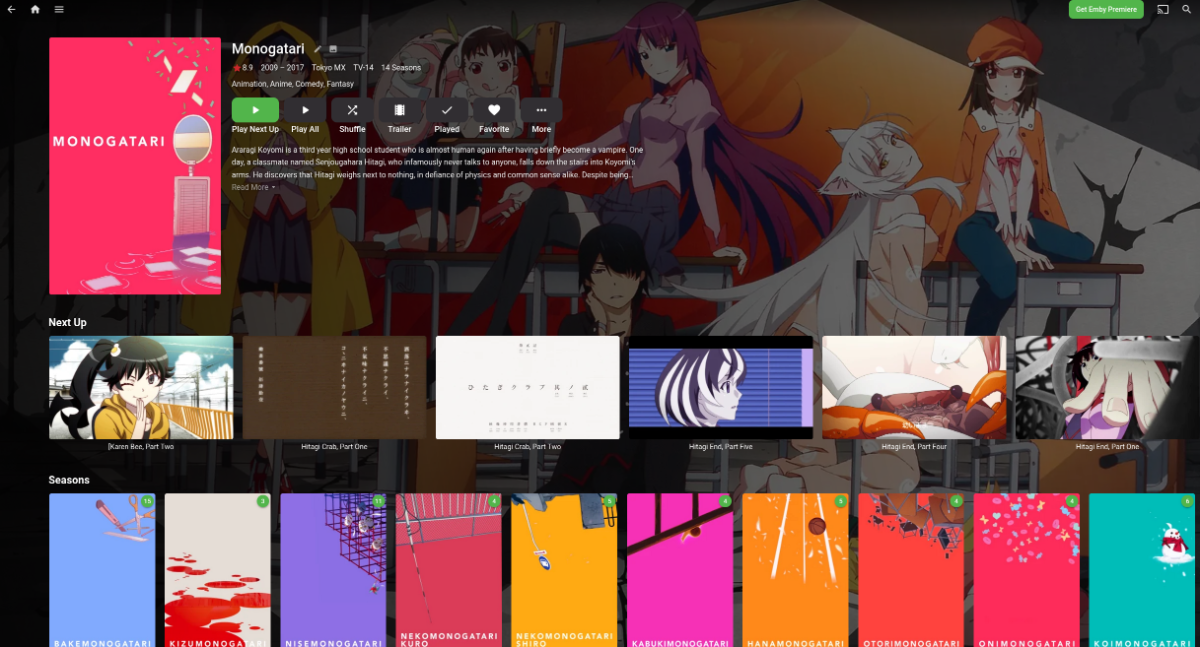Open the Cast to device icon
Screen dimensions: 1200x647
coord(1163,9)
